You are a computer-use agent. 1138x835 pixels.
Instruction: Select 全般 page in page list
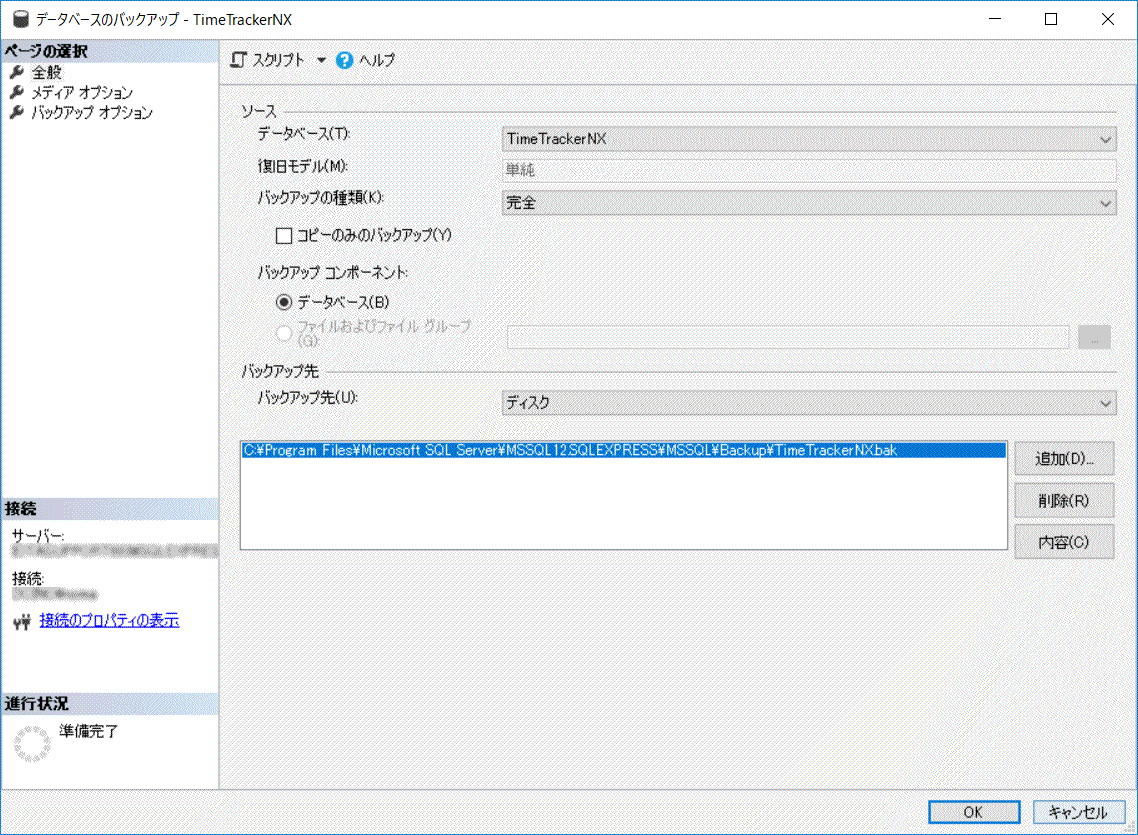click(46, 73)
